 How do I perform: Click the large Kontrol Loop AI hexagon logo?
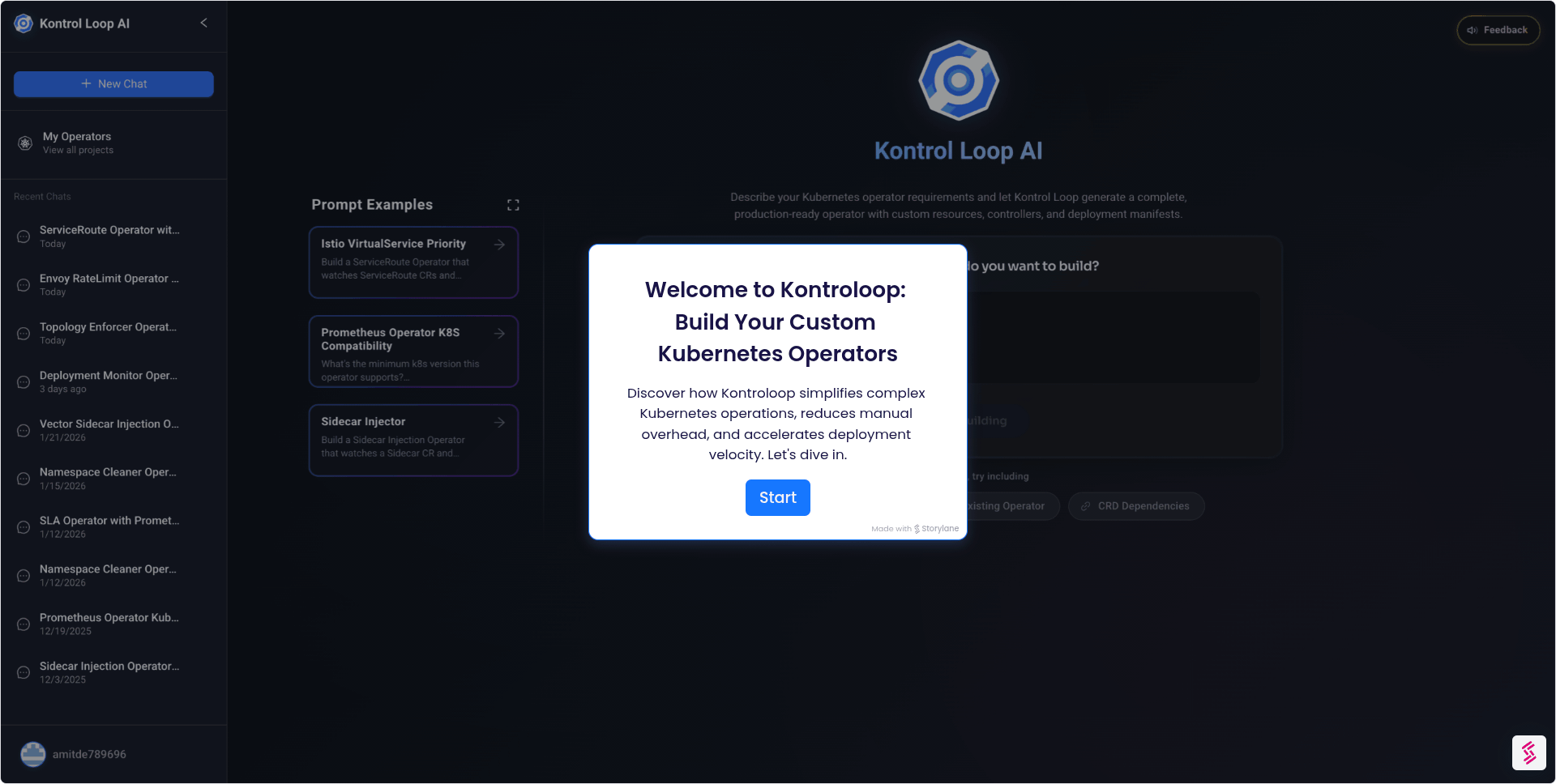coord(959,80)
